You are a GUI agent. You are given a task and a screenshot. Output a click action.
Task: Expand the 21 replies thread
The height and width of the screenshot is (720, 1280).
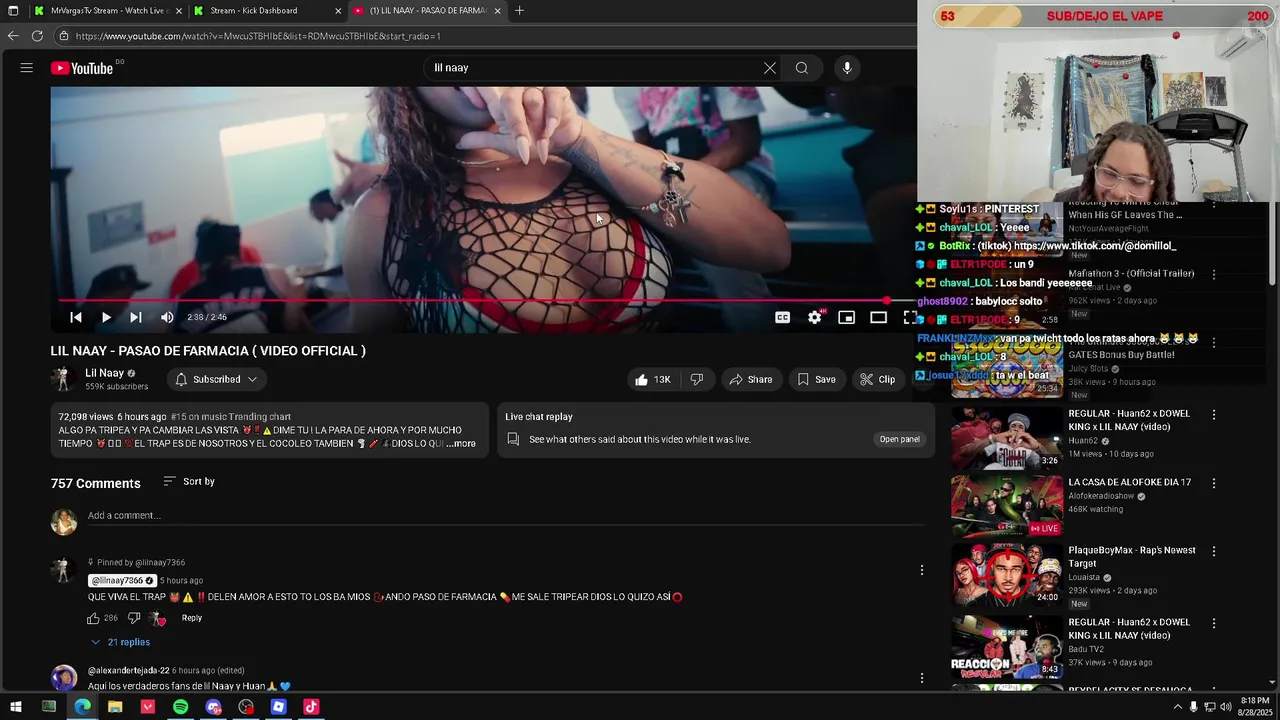click(x=120, y=642)
